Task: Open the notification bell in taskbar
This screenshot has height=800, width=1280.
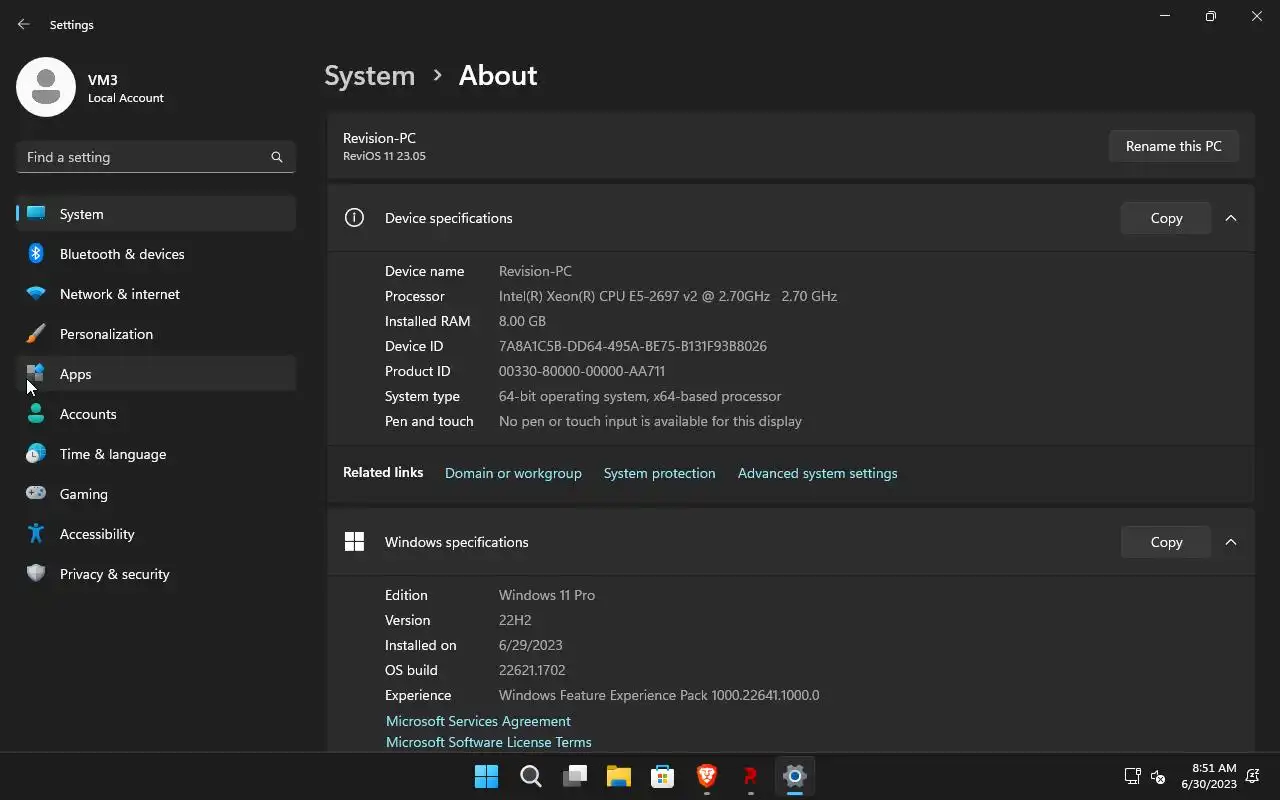Action: [x=1253, y=776]
